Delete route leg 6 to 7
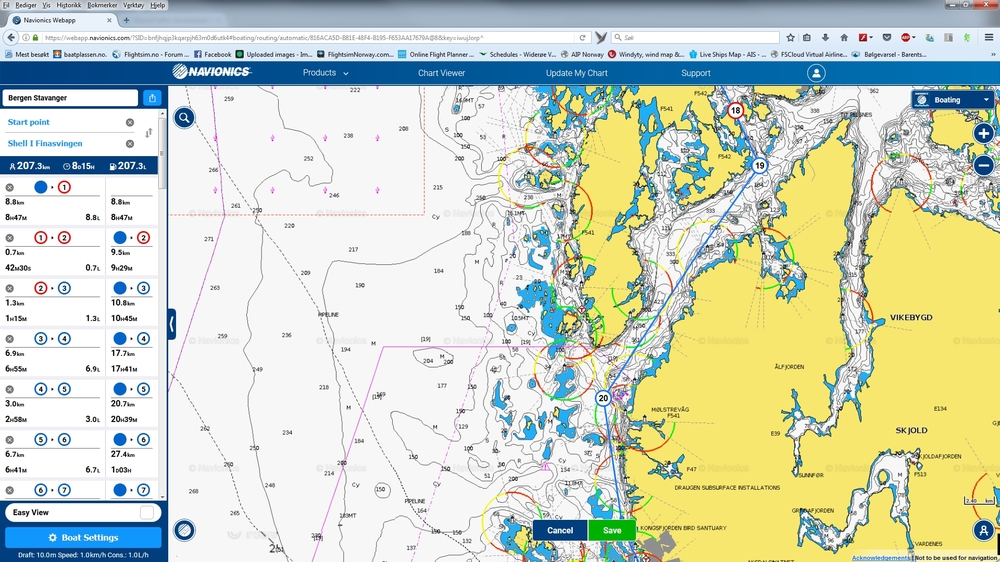This screenshot has height=562, width=1000. click(10, 491)
